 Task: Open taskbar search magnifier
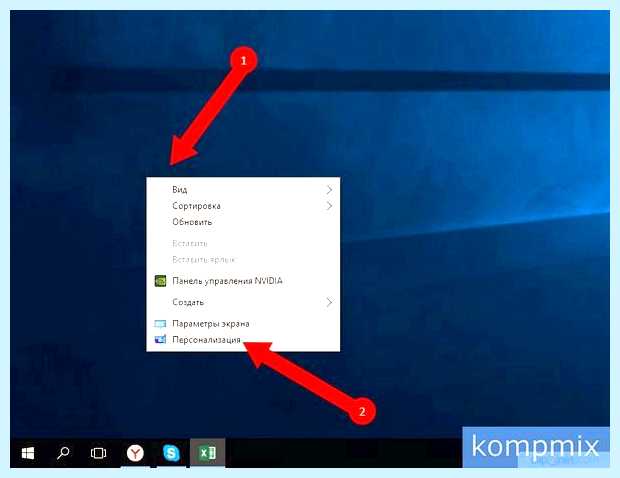pos(63,453)
